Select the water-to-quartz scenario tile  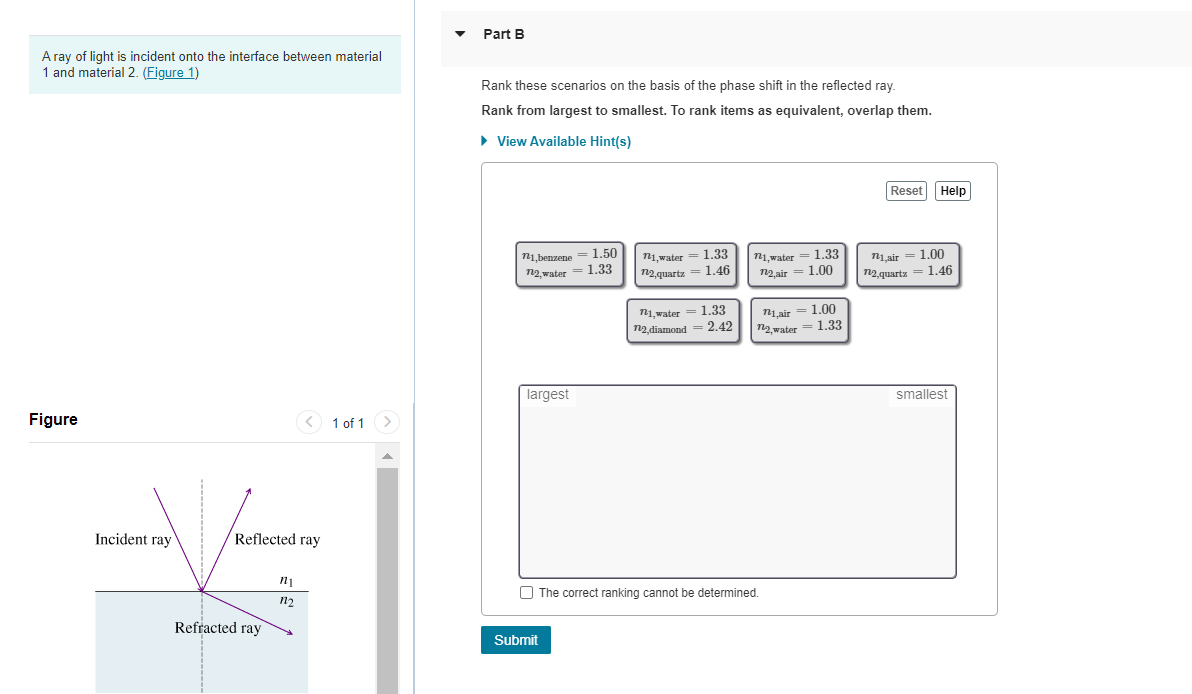[x=684, y=263]
